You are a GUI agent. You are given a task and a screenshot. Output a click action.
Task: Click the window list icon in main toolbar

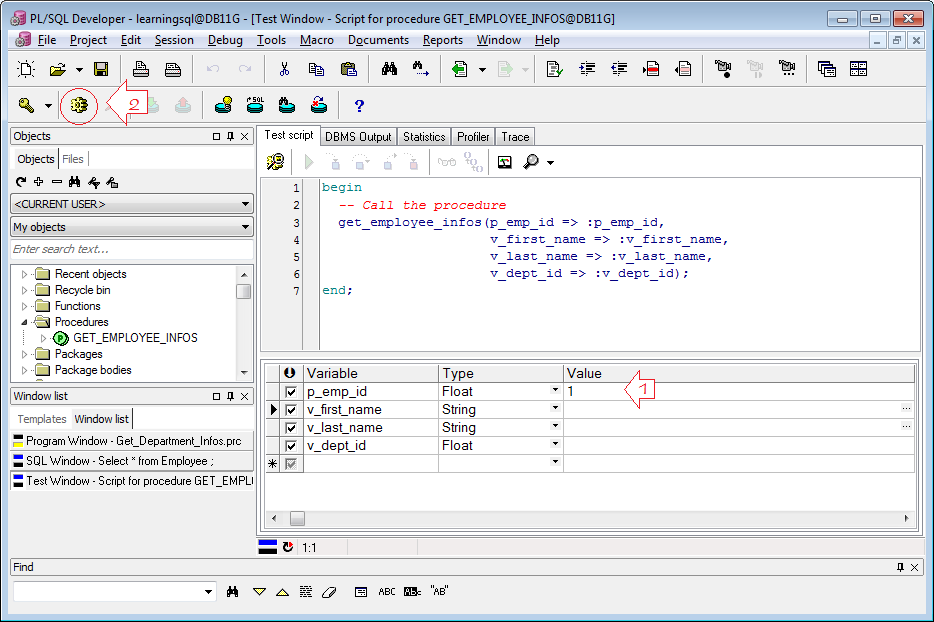tap(827, 69)
